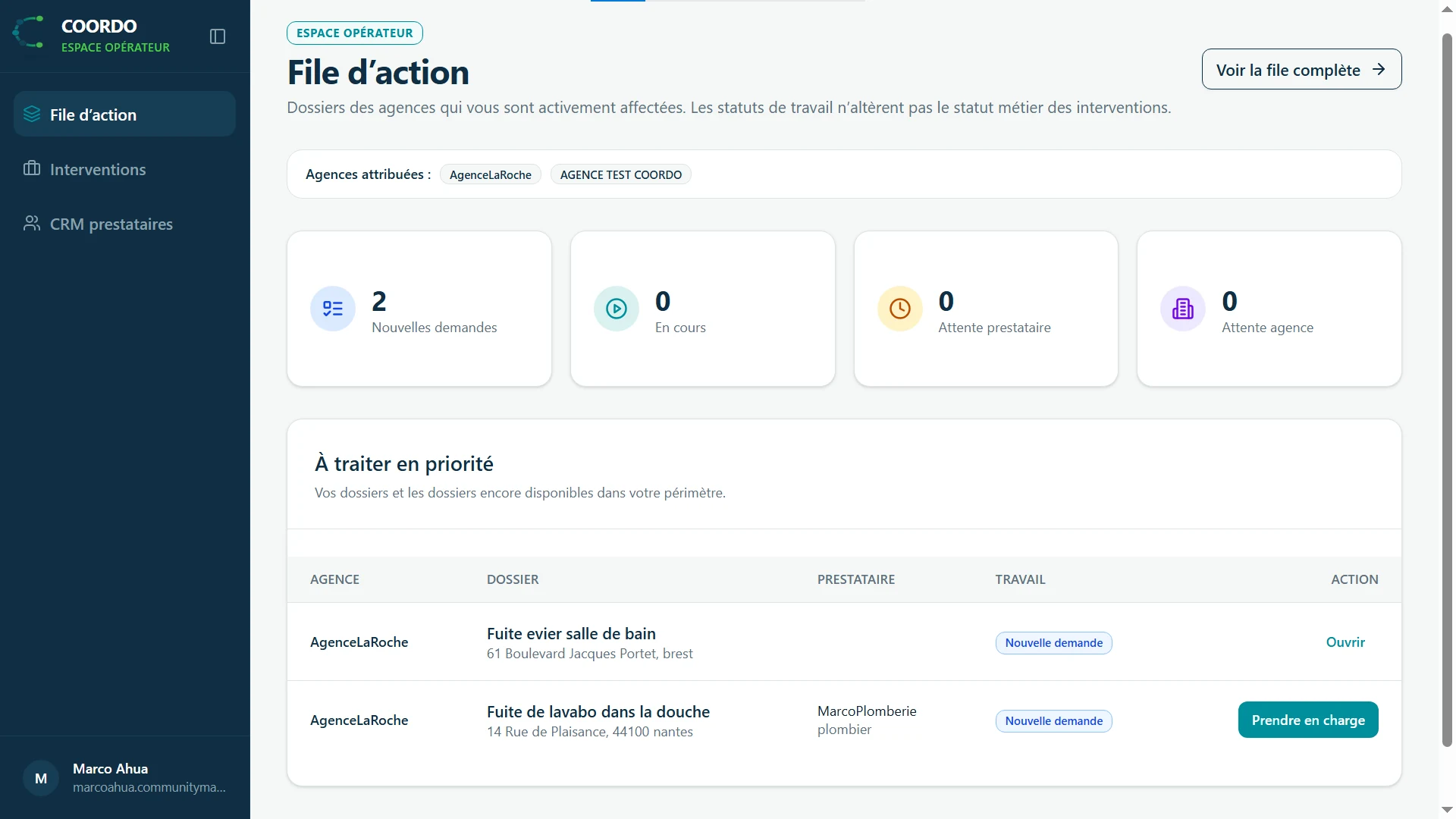Click the ACTION column header
The width and height of the screenshot is (1456, 819).
coord(1354,579)
